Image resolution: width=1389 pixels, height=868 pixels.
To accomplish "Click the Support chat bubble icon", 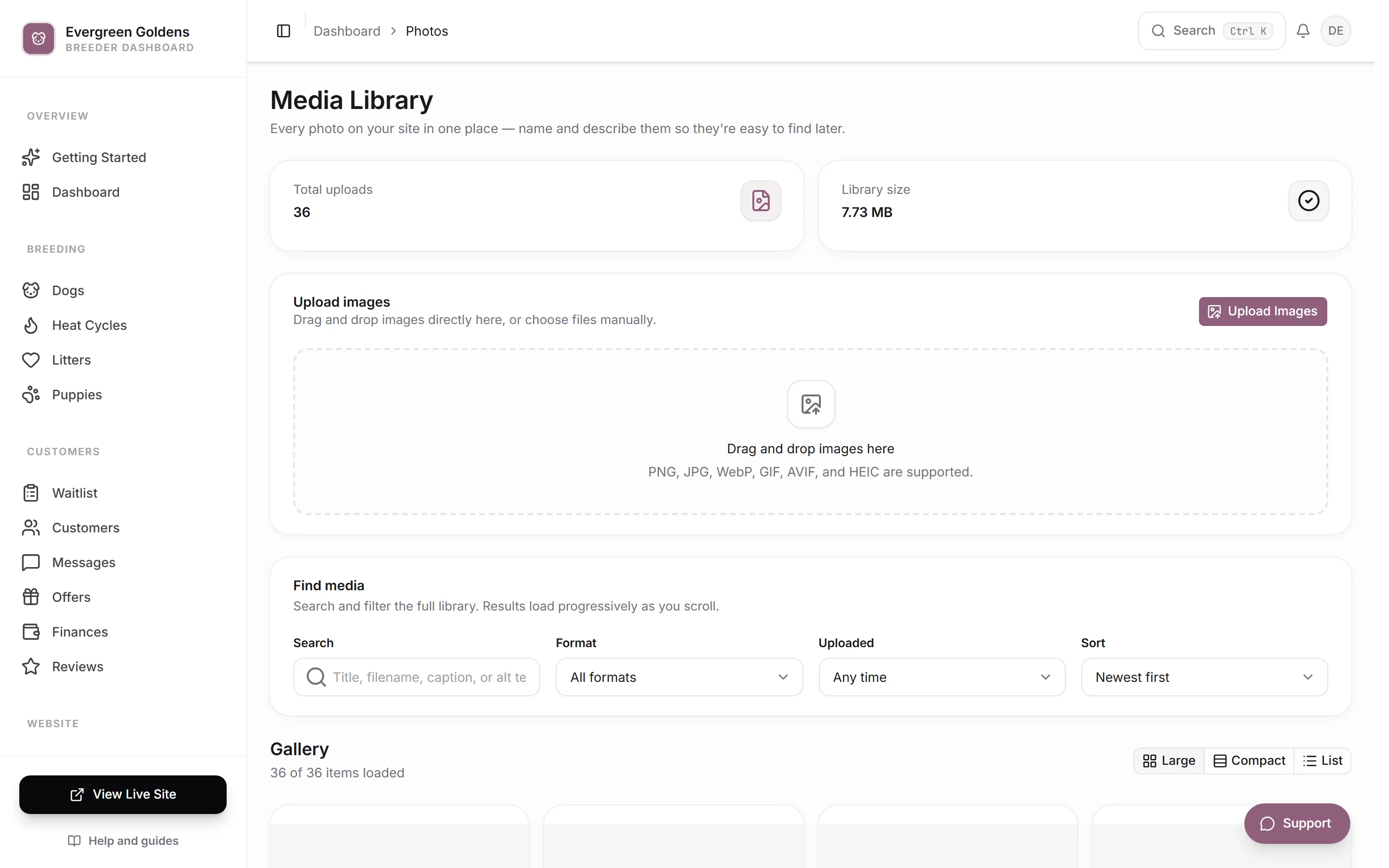I will pos(1267,824).
